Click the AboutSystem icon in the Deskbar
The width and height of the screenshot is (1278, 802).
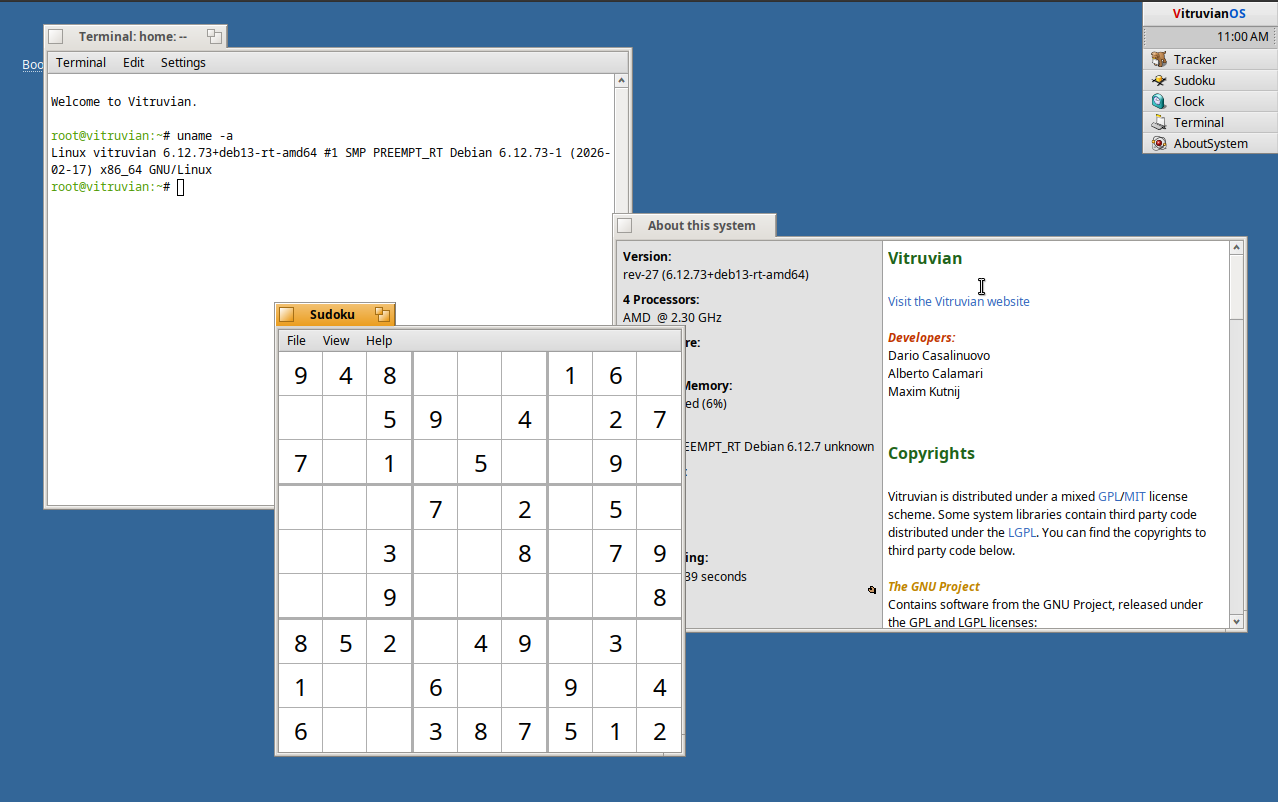click(1159, 144)
